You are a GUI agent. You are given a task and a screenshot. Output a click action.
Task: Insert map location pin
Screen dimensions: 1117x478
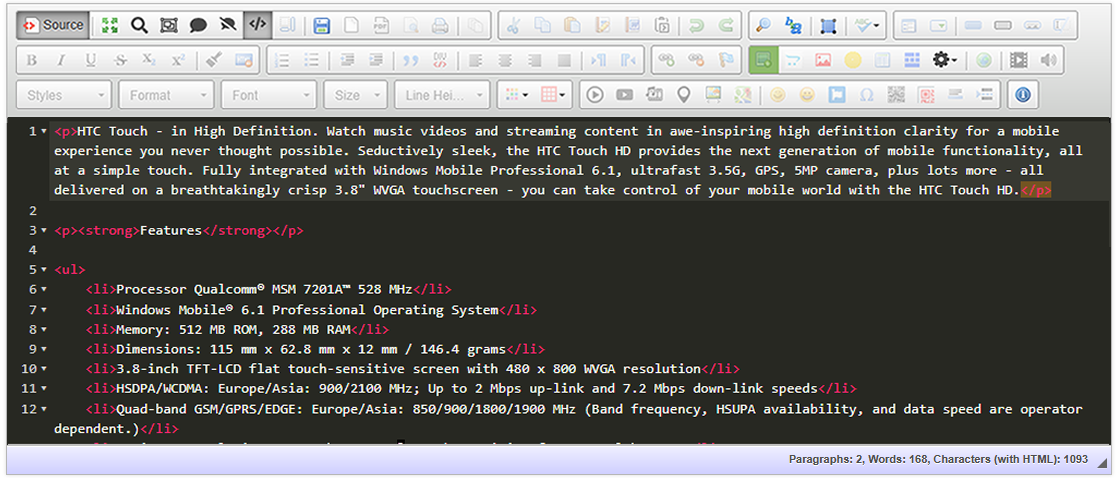click(x=683, y=95)
